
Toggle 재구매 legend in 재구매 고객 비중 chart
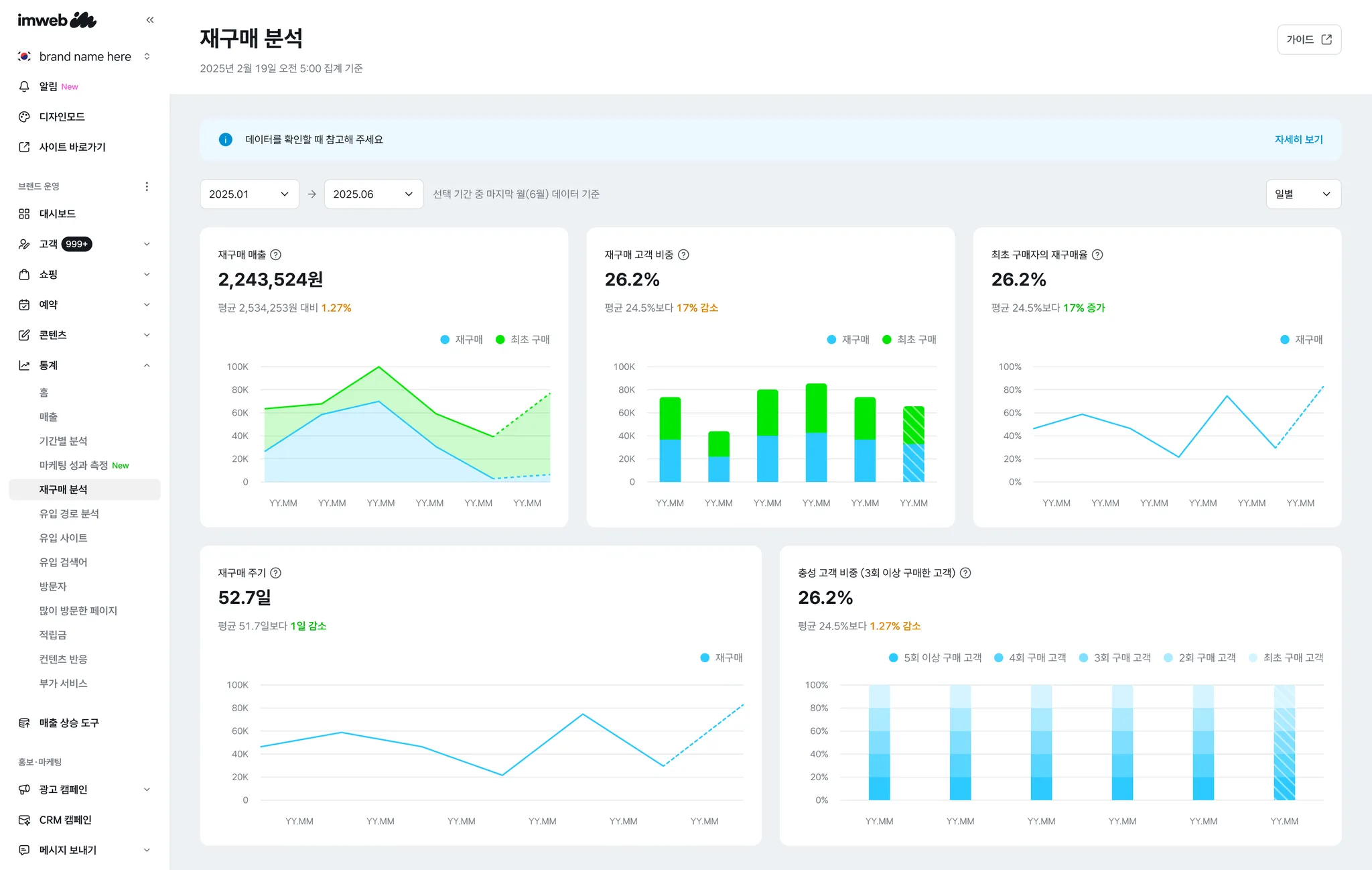pyautogui.click(x=848, y=340)
